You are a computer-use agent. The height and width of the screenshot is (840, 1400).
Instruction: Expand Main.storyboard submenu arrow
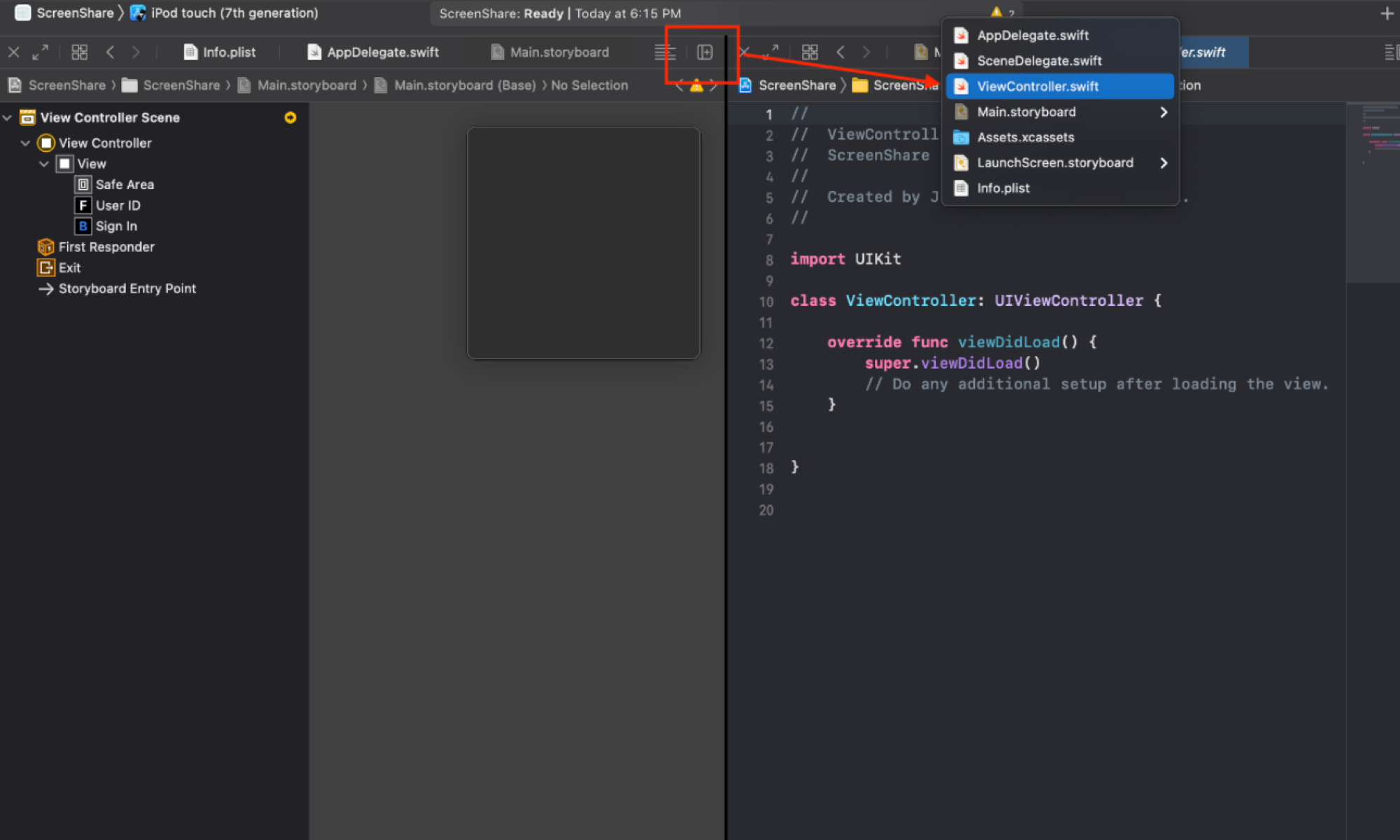coord(1163,112)
